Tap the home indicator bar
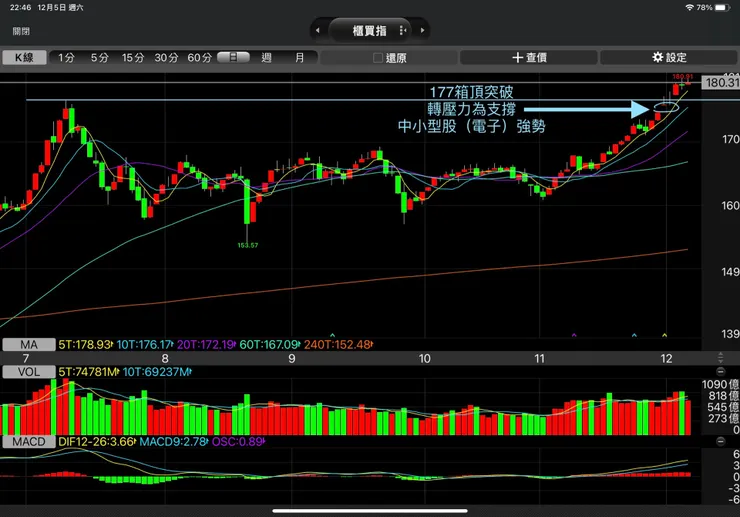The image size is (740, 517). pos(370,511)
